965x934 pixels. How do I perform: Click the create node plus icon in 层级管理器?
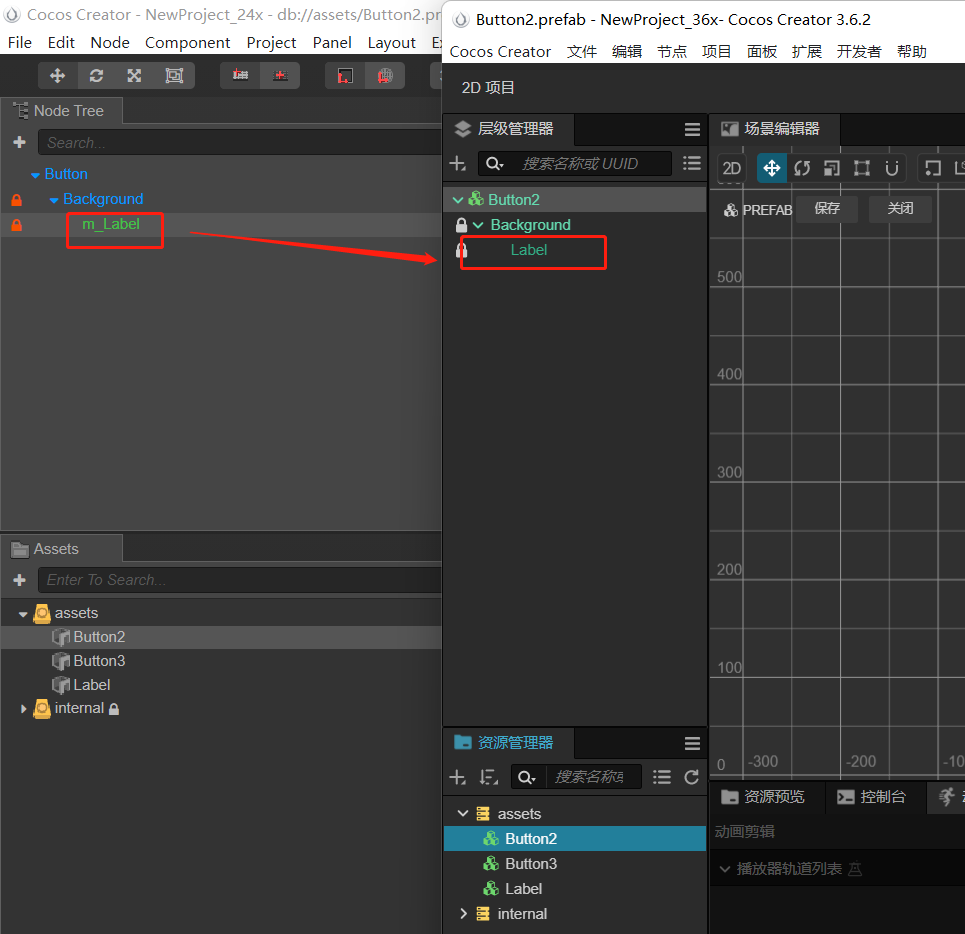(x=457, y=163)
